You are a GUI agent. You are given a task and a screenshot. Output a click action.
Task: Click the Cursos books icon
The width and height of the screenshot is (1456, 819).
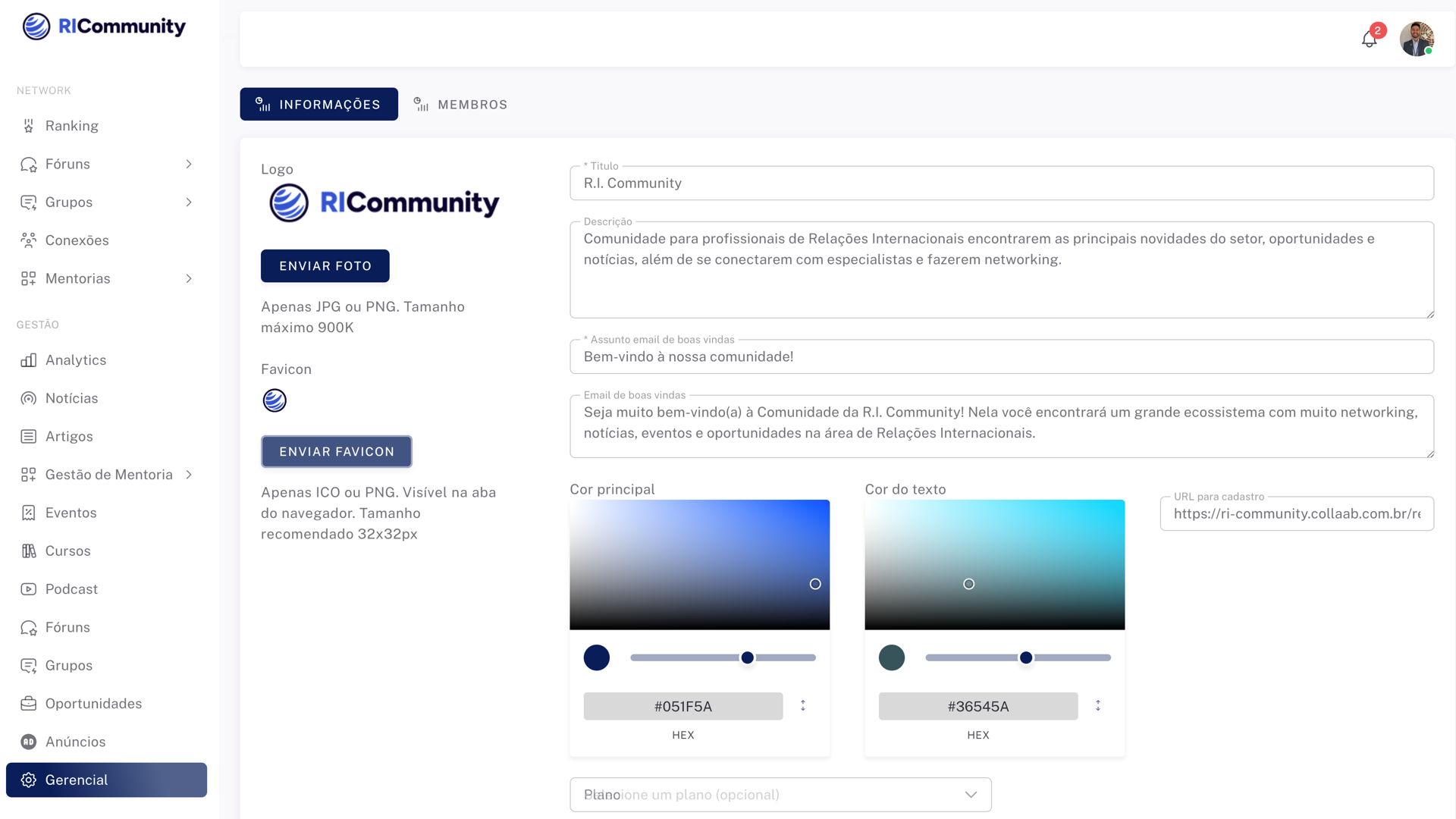[29, 551]
